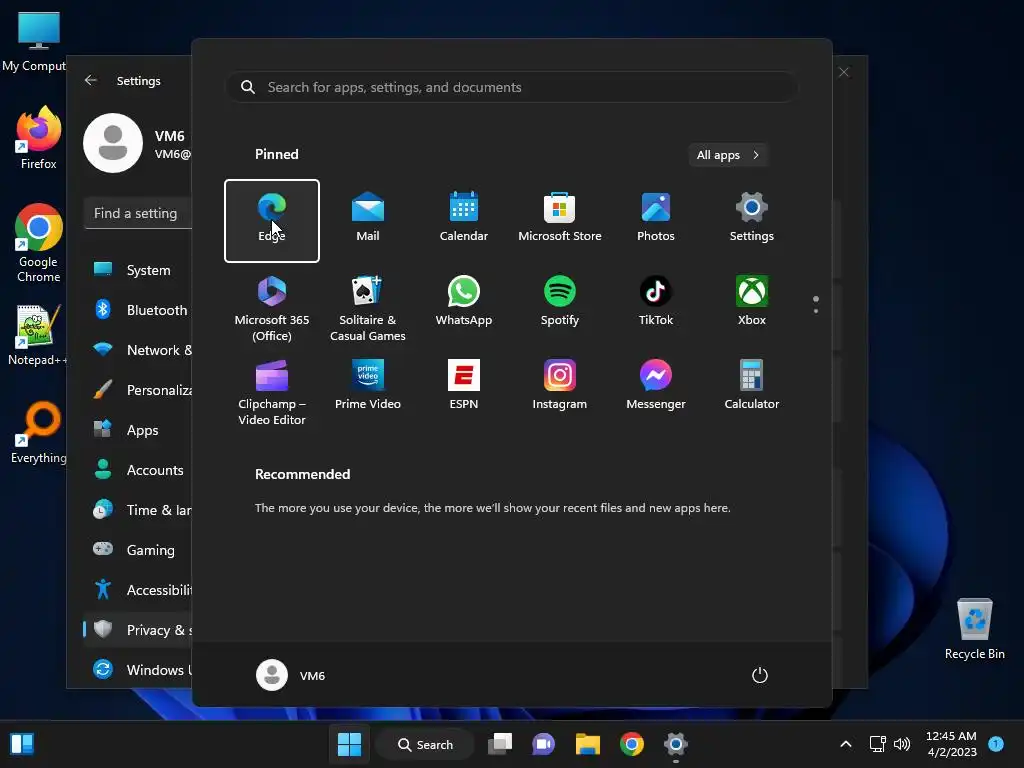The image size is (1024, 768).
Task: Select the Firefox desktop shortcut
Action: 39,138
